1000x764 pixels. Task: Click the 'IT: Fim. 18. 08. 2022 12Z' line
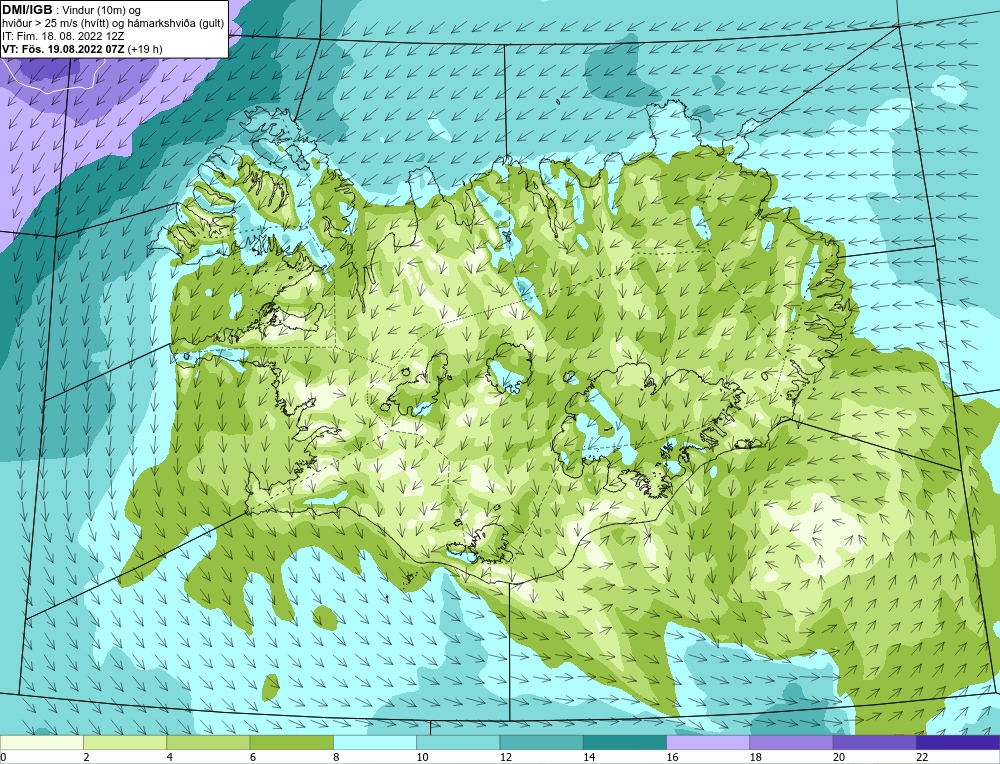pos(65,36)
